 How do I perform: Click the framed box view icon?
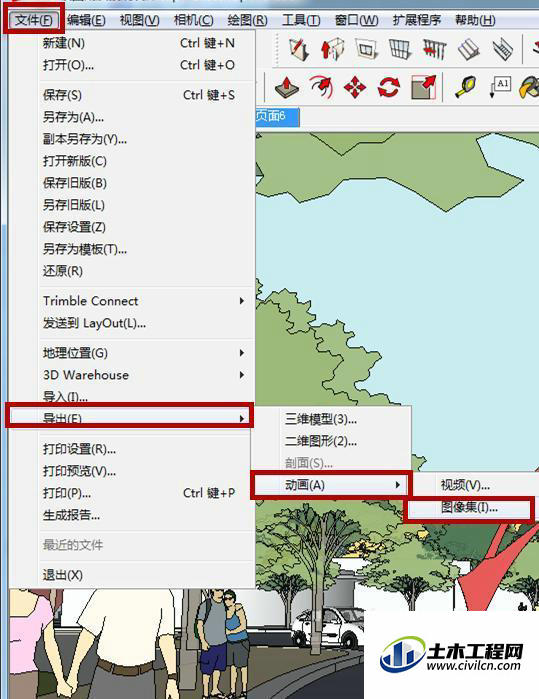(366, 49)
